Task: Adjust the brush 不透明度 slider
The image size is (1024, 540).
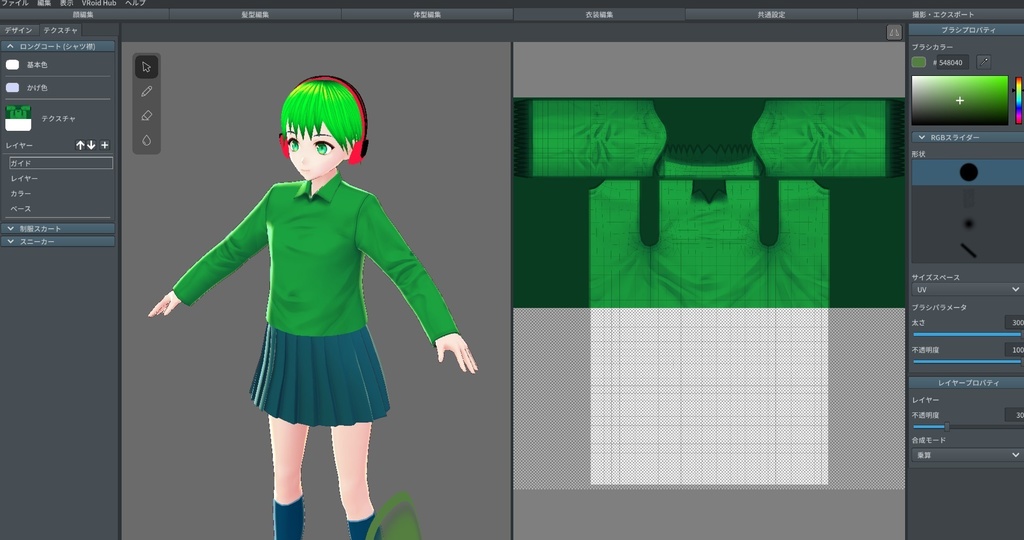Action: [967, 361]
